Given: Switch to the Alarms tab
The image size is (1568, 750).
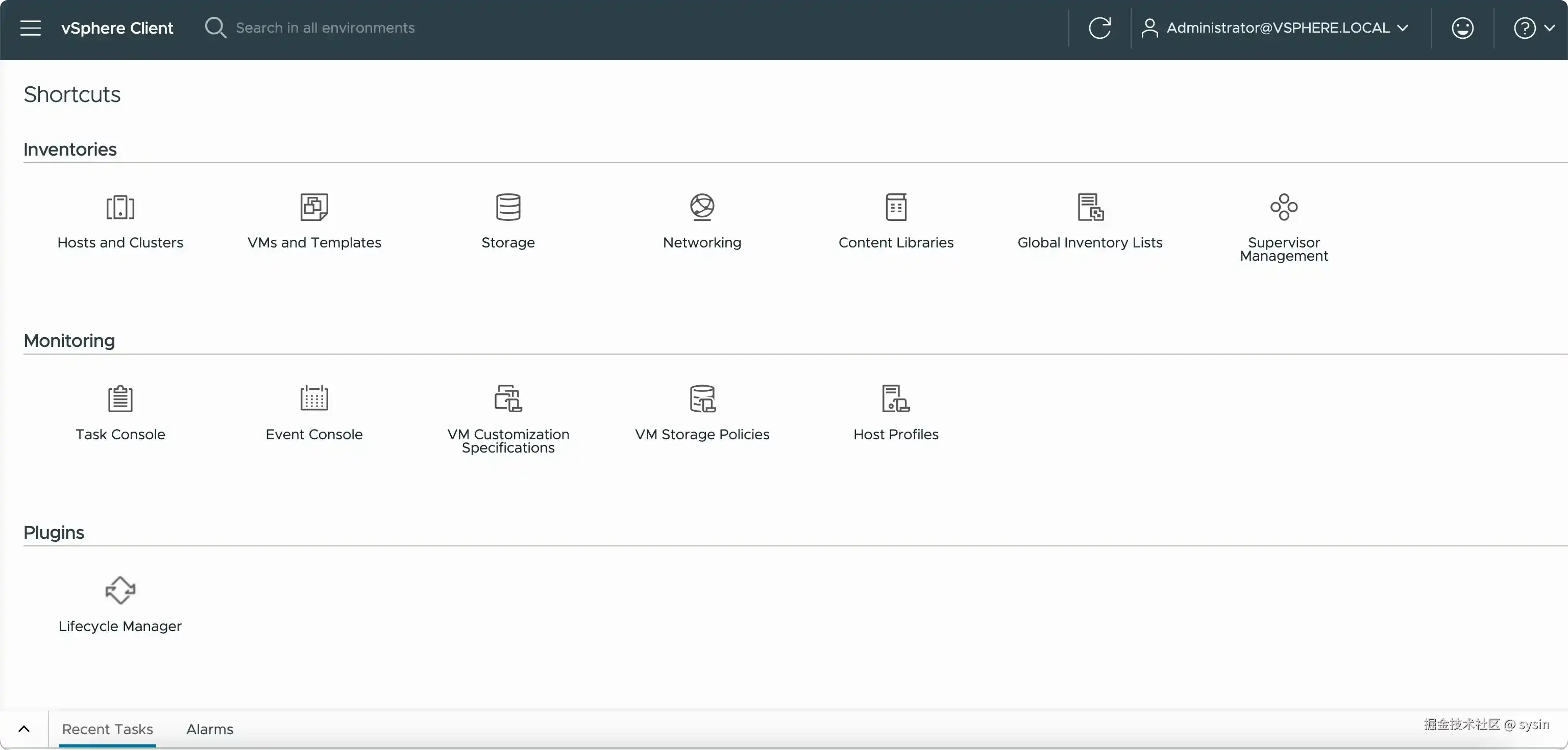Looking at the screenshot, I should pyautogui.click(x=209, y=729).
